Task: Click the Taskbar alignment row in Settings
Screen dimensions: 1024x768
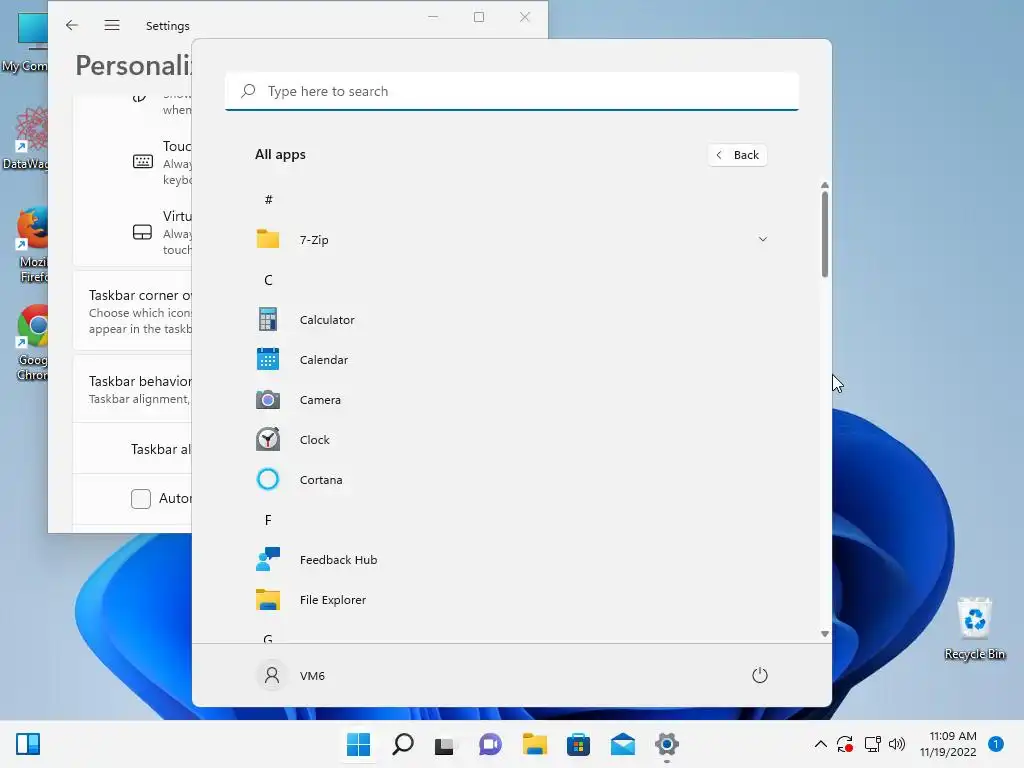Action: tap(133, 449)
